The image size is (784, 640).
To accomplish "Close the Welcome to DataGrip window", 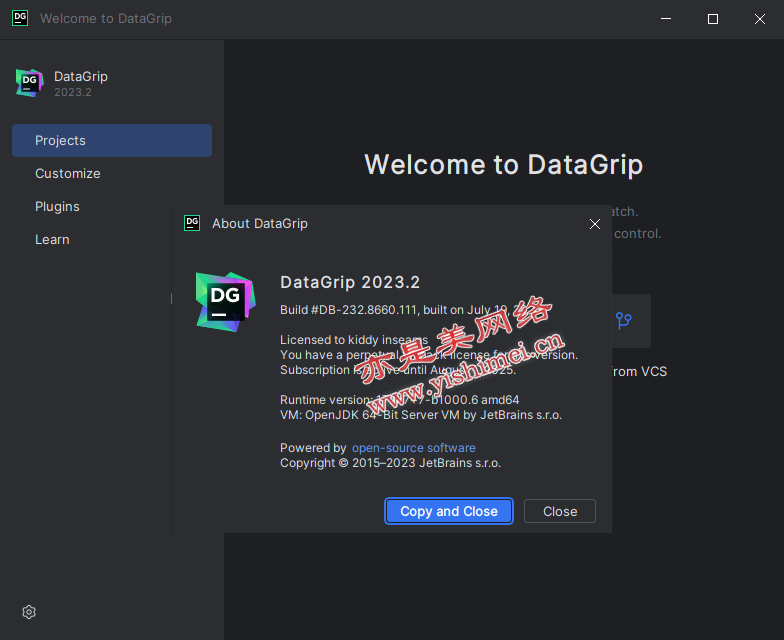I will pos(760,19).
